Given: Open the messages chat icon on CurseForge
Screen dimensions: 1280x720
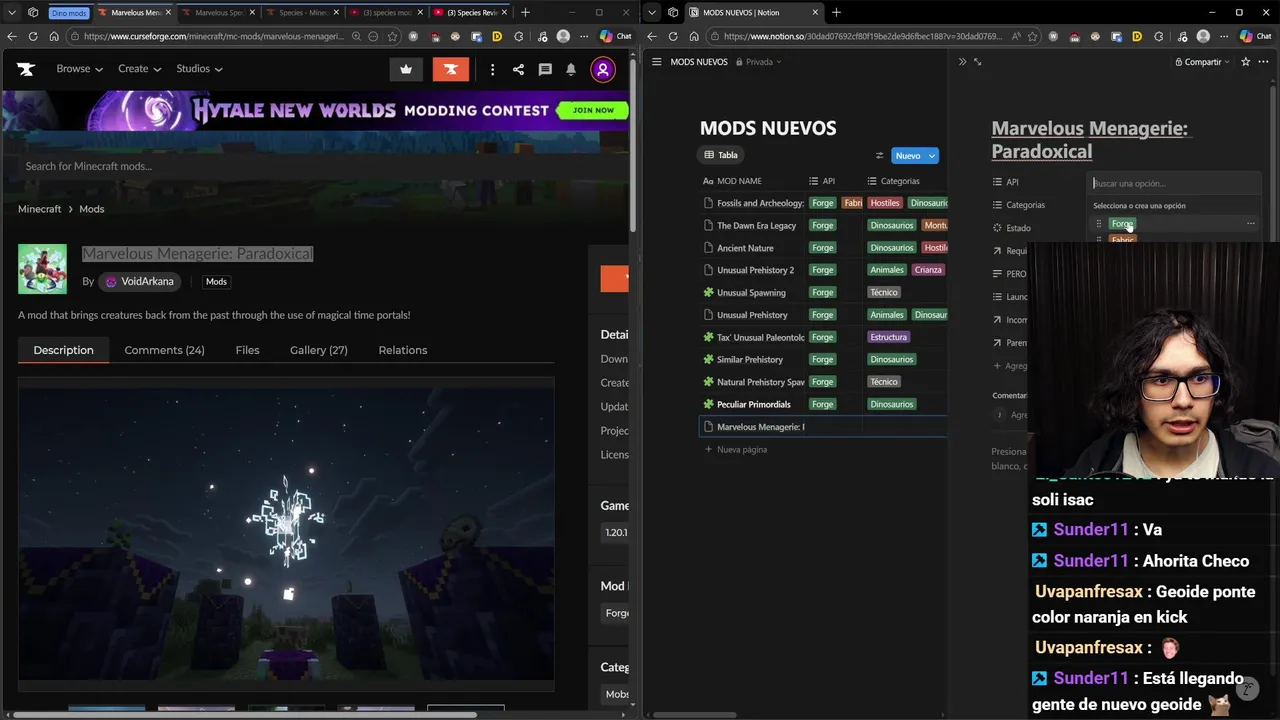Looking at the screenshot, I should (x=545, y=69).
